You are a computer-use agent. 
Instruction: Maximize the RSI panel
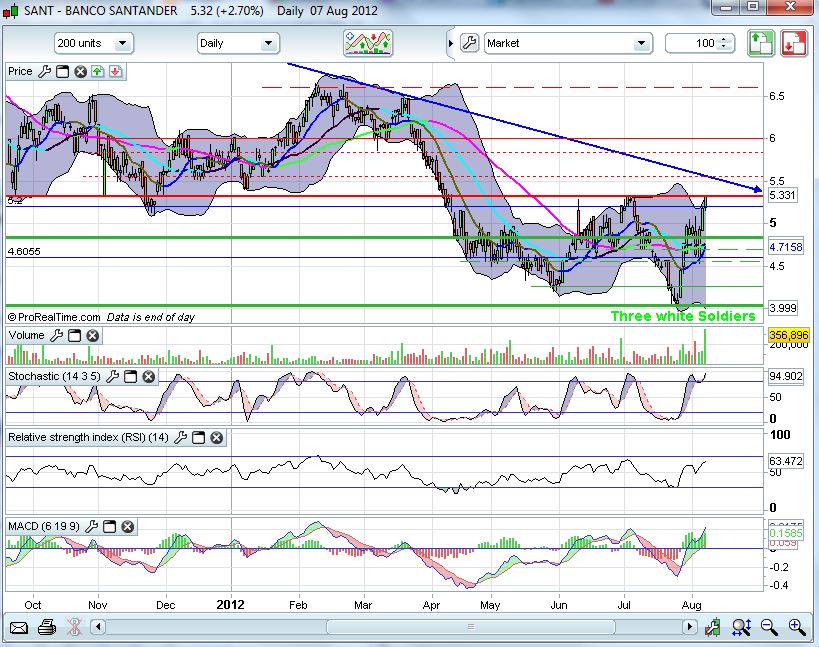[x=198, y=438]
